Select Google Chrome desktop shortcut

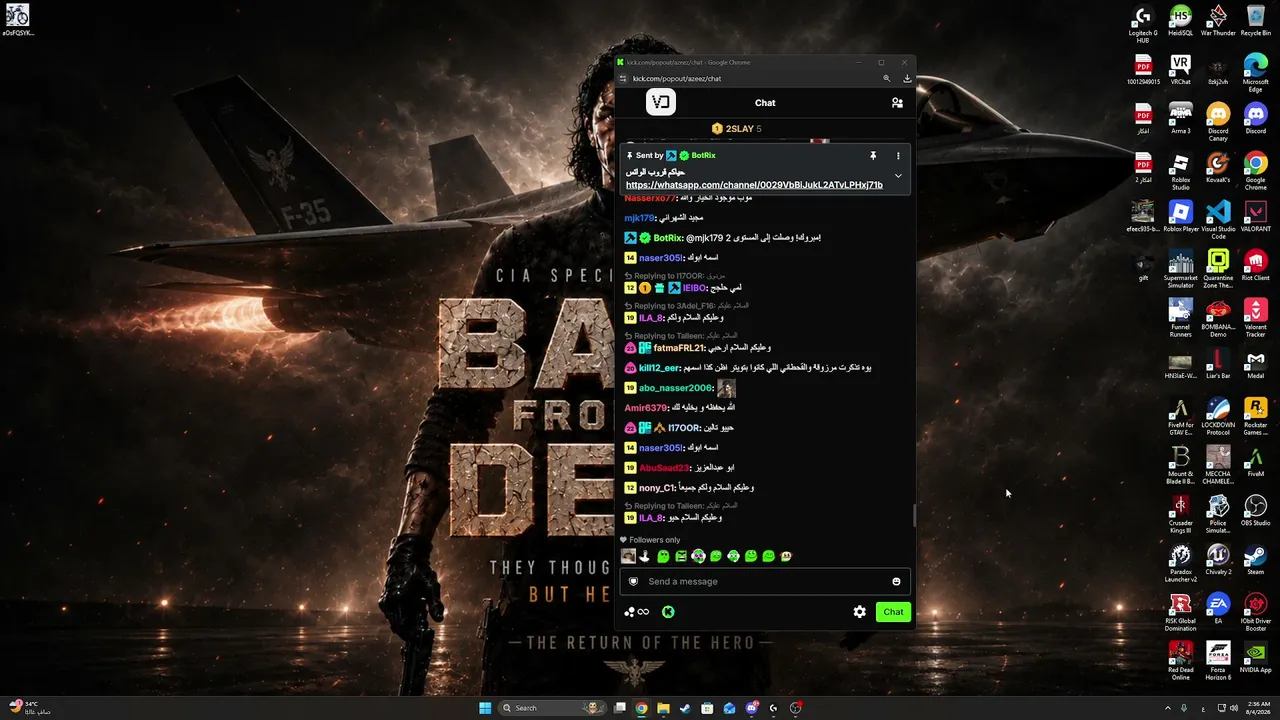(1256, 171)
